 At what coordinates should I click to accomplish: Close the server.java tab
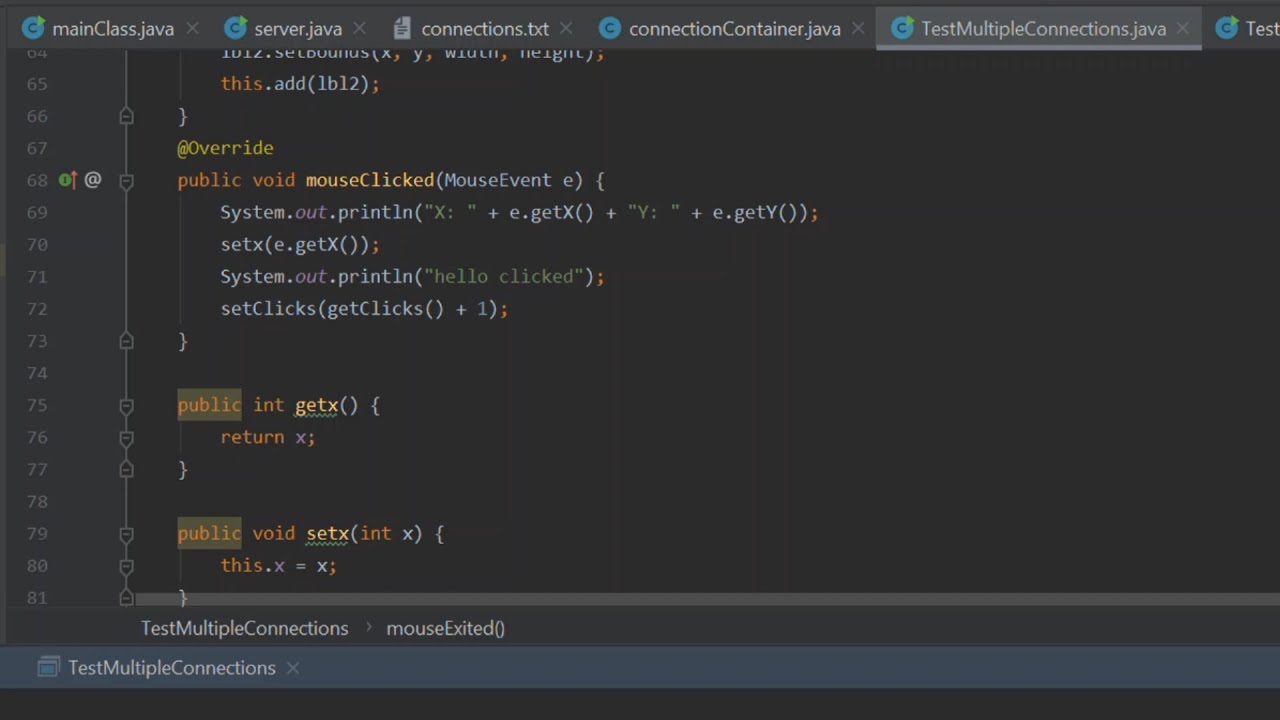360,29
